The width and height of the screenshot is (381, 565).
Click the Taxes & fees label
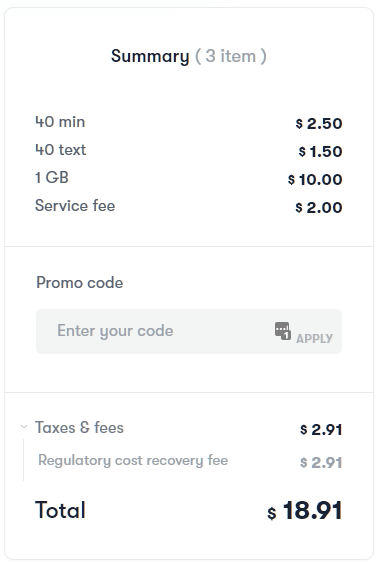pos(79,428)
